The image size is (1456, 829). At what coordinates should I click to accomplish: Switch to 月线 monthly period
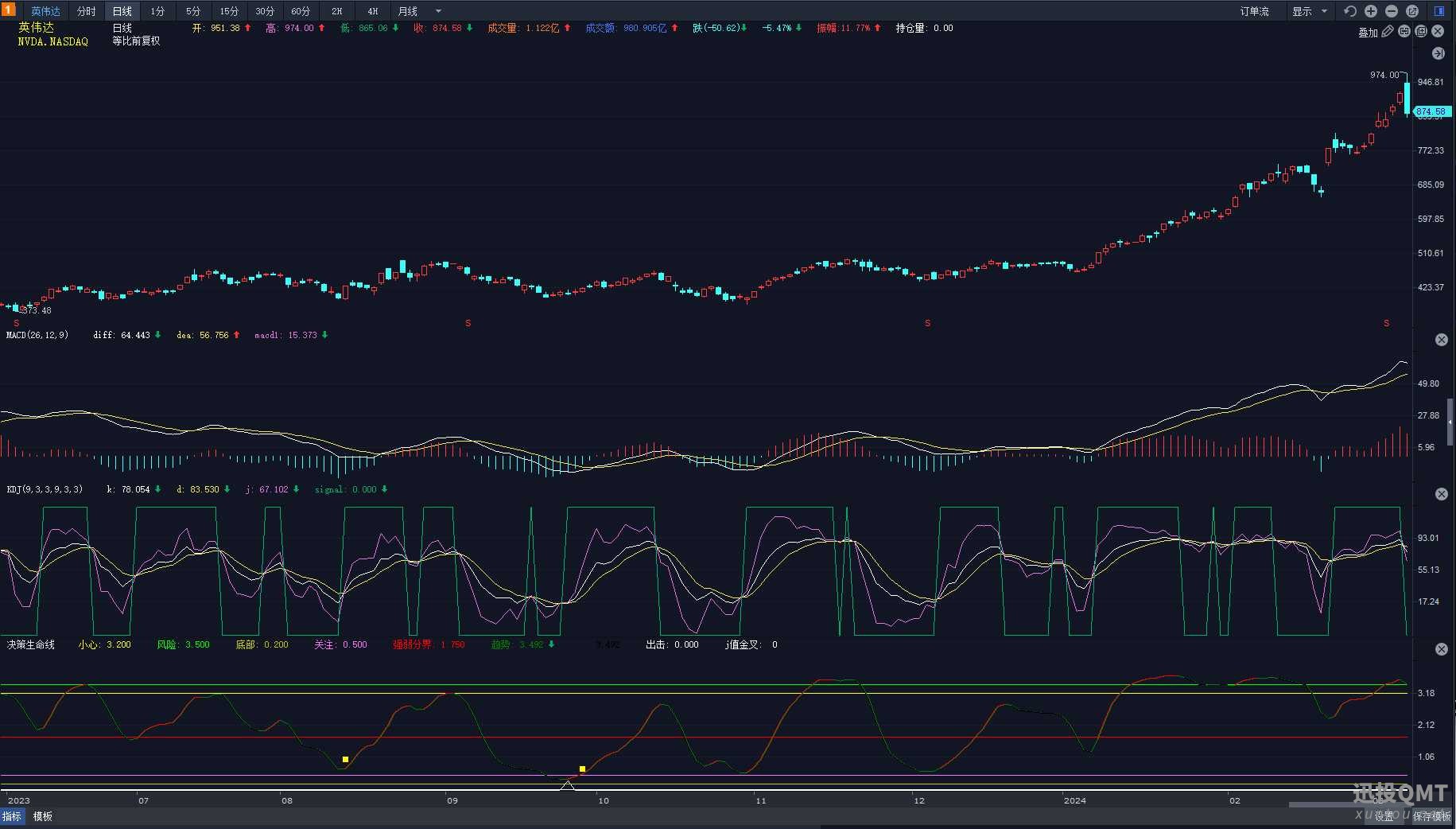(408, 11)
